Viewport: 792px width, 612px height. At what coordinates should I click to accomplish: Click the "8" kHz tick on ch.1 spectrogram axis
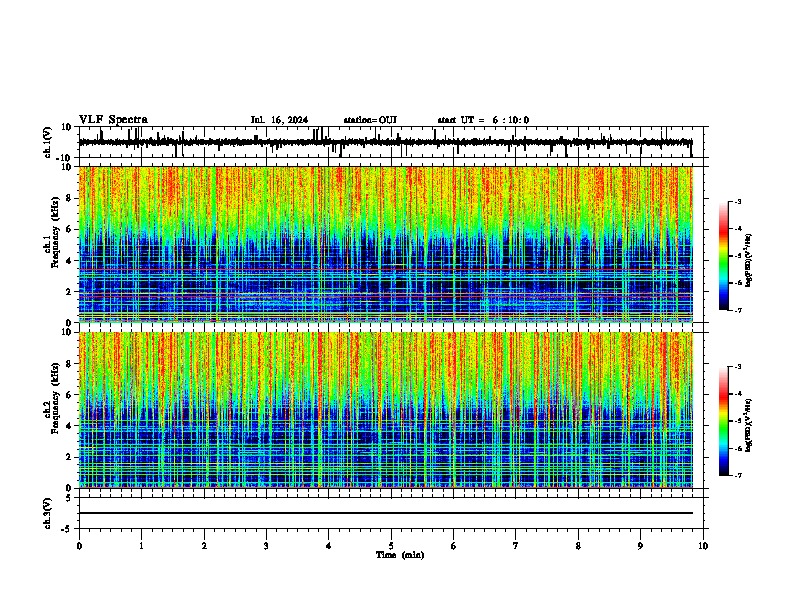70,198
